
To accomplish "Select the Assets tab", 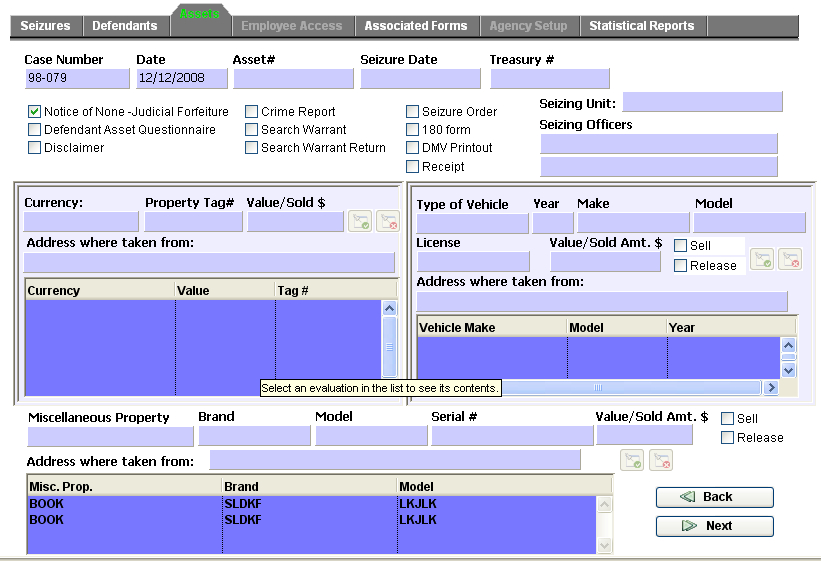I will point(200,20).
